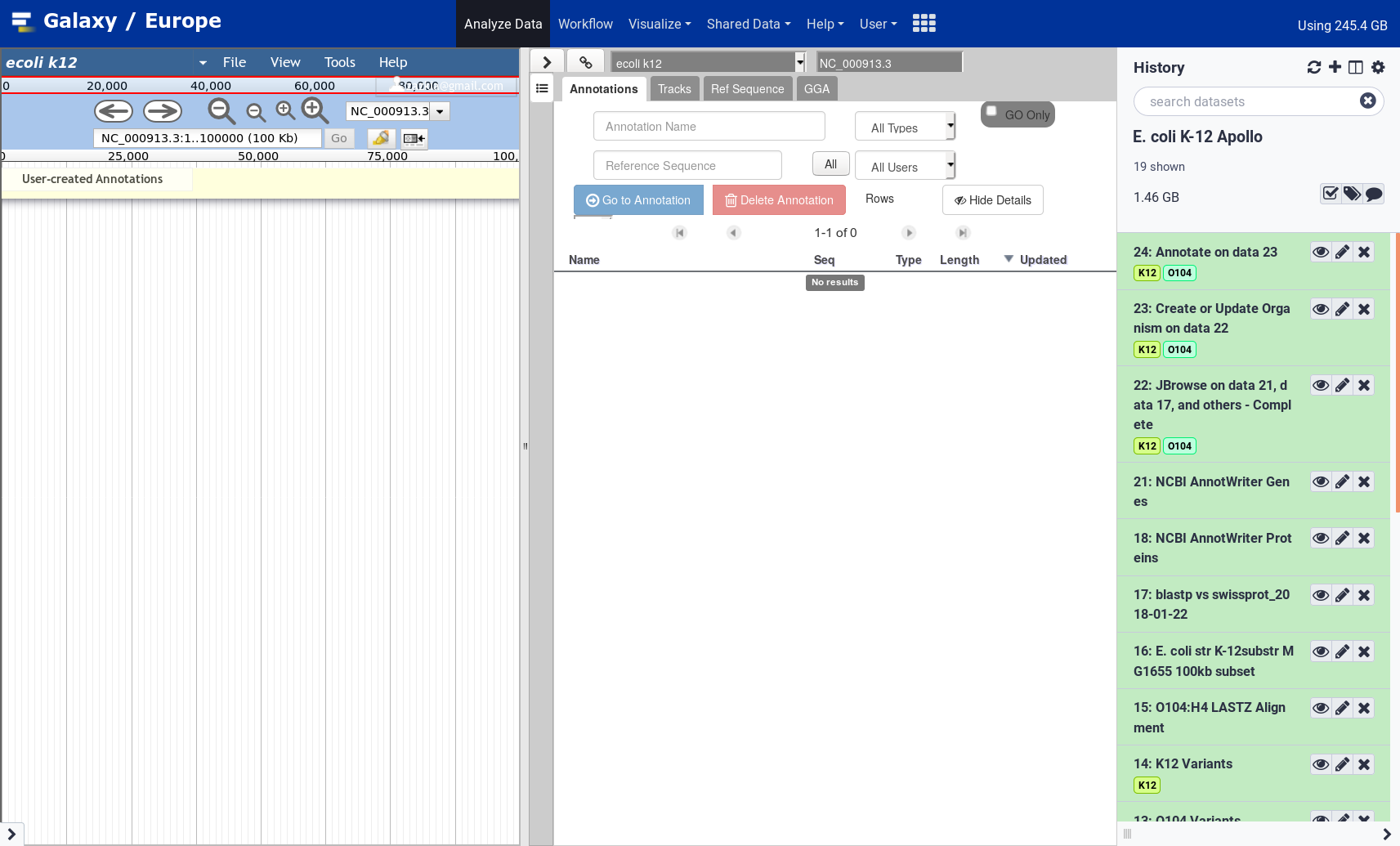Switch to the Ref Sequence tab
This screenshot has height=846, width=1400.
747,89
